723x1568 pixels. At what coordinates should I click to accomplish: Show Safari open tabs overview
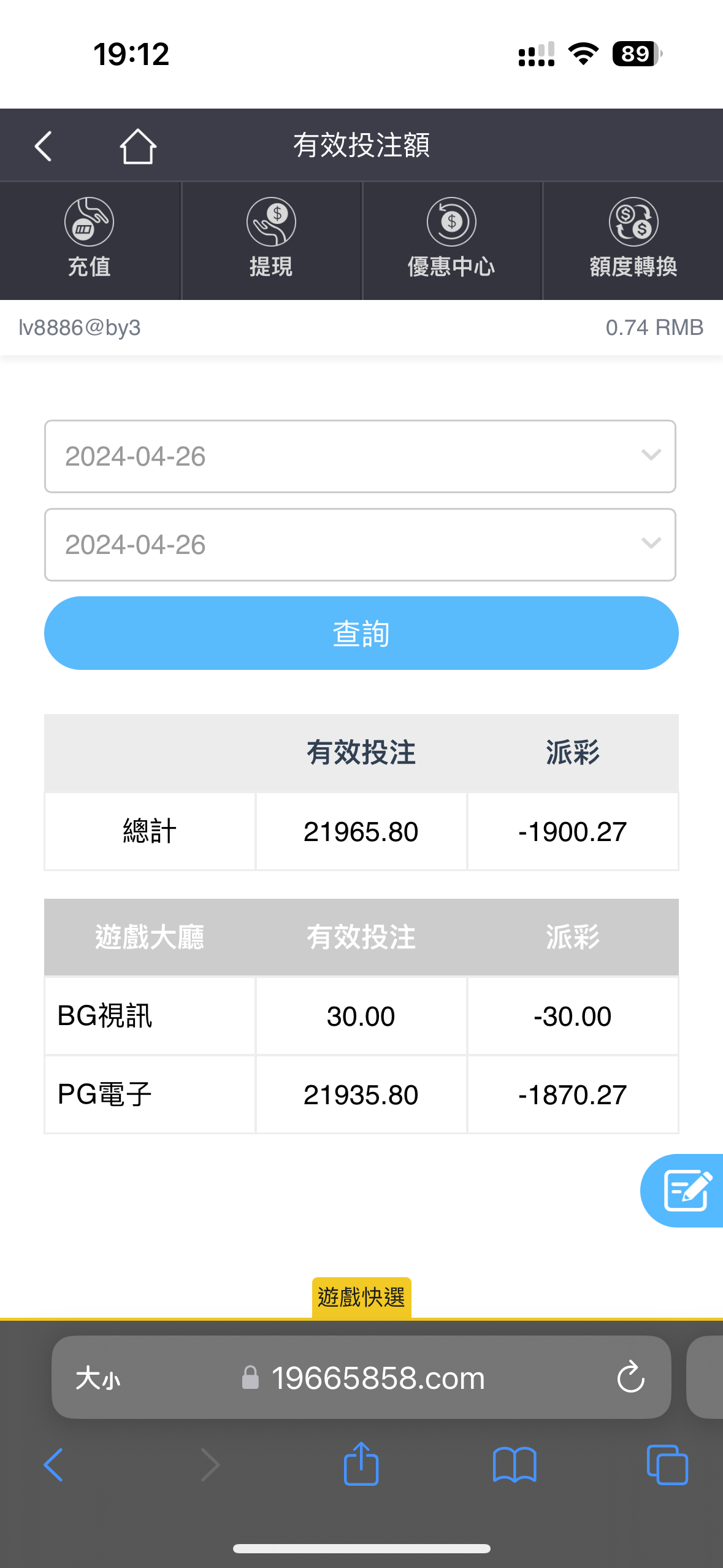pos(667,1465)
